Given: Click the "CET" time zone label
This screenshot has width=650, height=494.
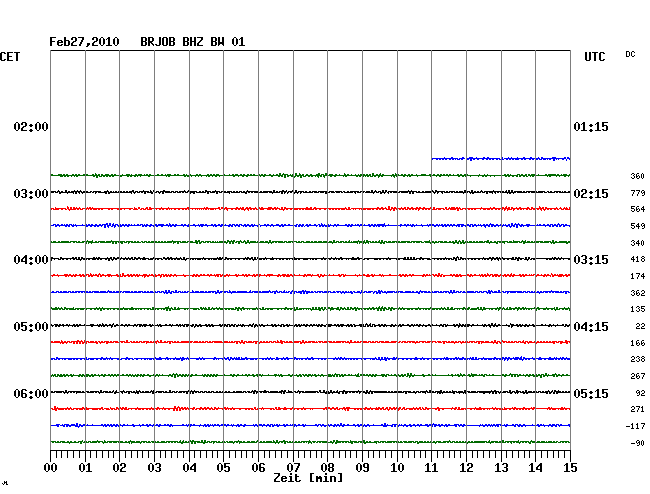Looking at the screenshot, I should click(x=10, y=57).
